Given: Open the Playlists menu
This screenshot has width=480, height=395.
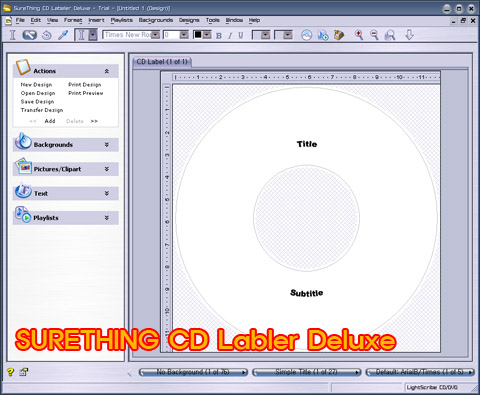Looking at the screenshot, I should click(x=121, y=20).
